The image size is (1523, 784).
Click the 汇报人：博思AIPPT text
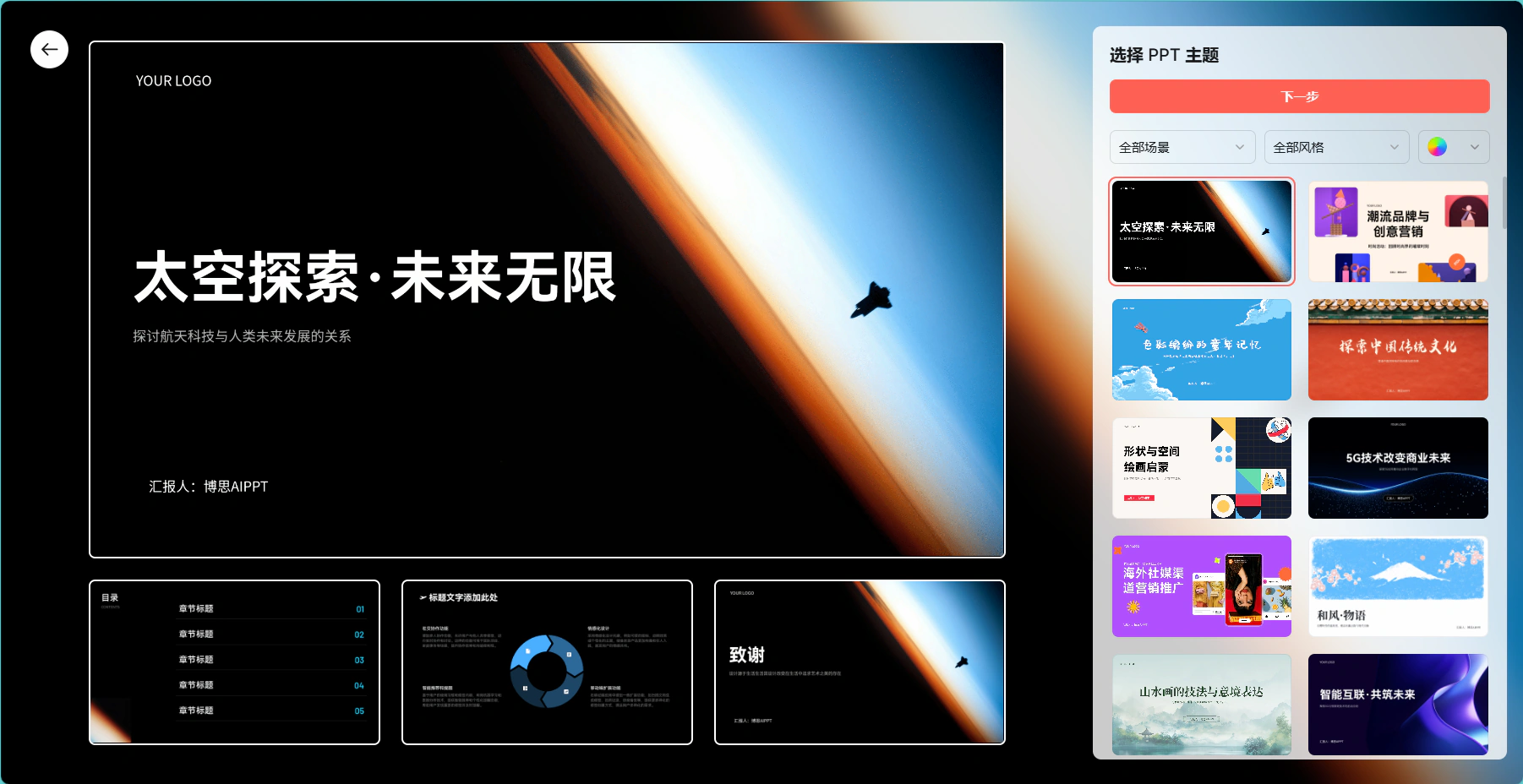[208, 487]
